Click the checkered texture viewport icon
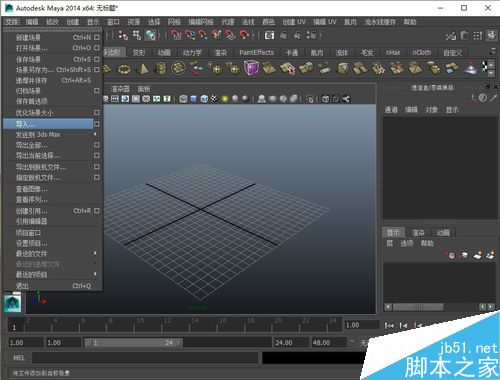The width and height of the screenshot is (500, 380). click(214, 99)
